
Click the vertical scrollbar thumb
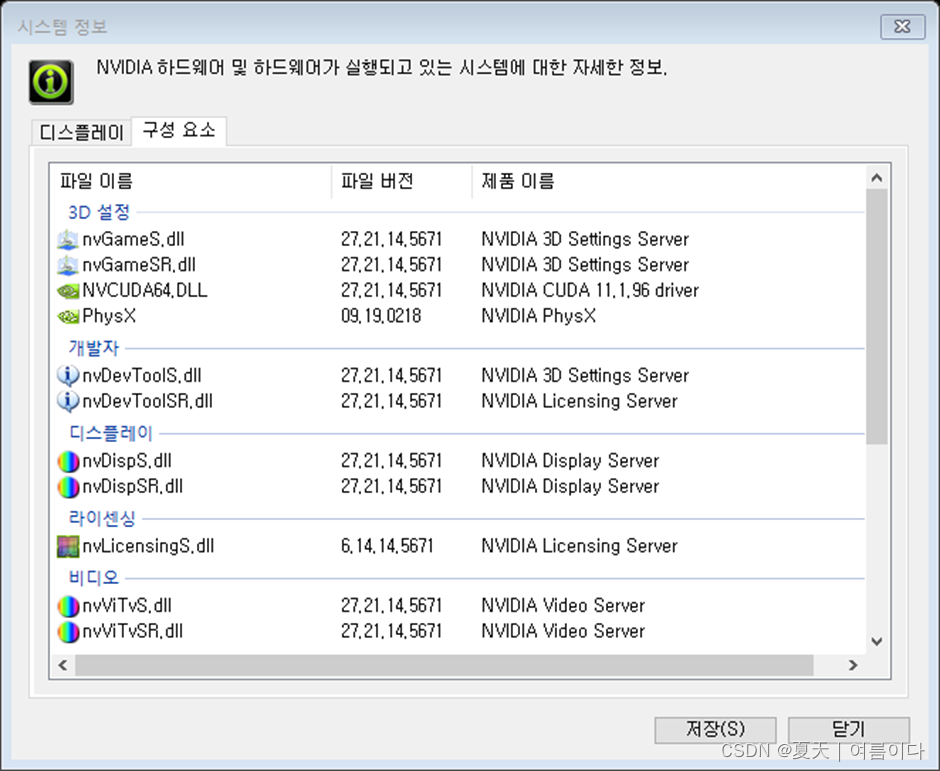pos(876,317)
